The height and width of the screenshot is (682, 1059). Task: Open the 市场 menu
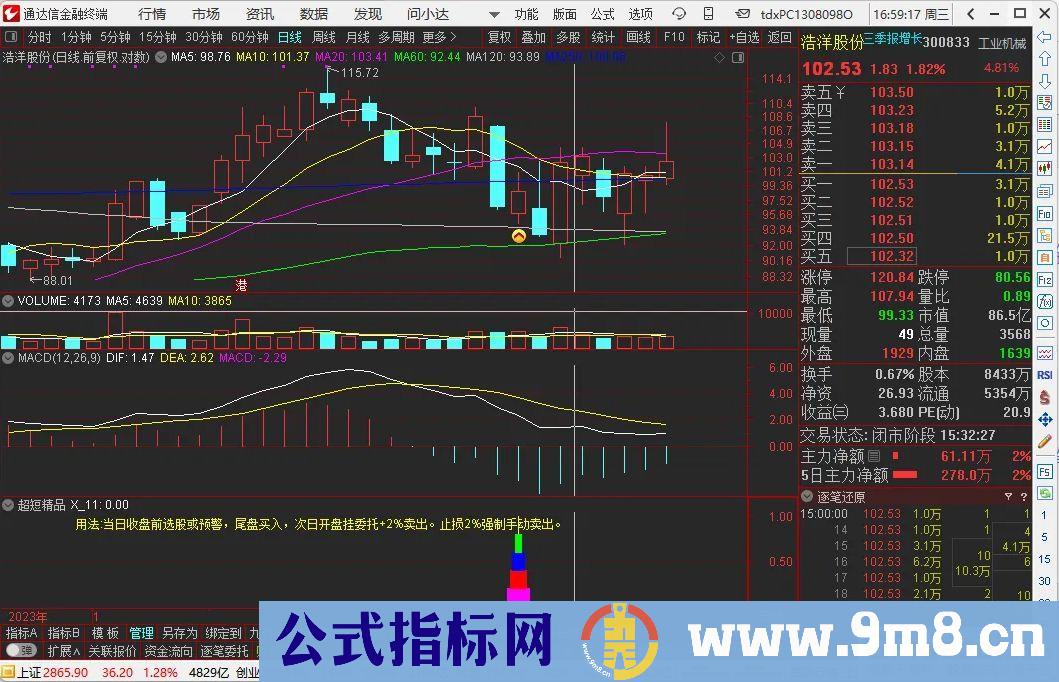click(x=205, y=14)
